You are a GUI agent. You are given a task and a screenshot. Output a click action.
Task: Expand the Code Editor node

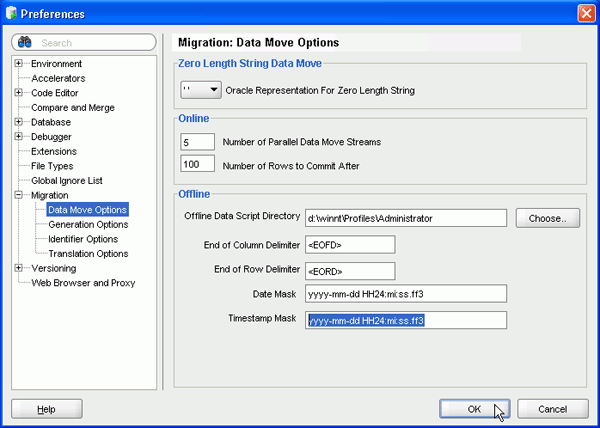[x=19, y=93]
